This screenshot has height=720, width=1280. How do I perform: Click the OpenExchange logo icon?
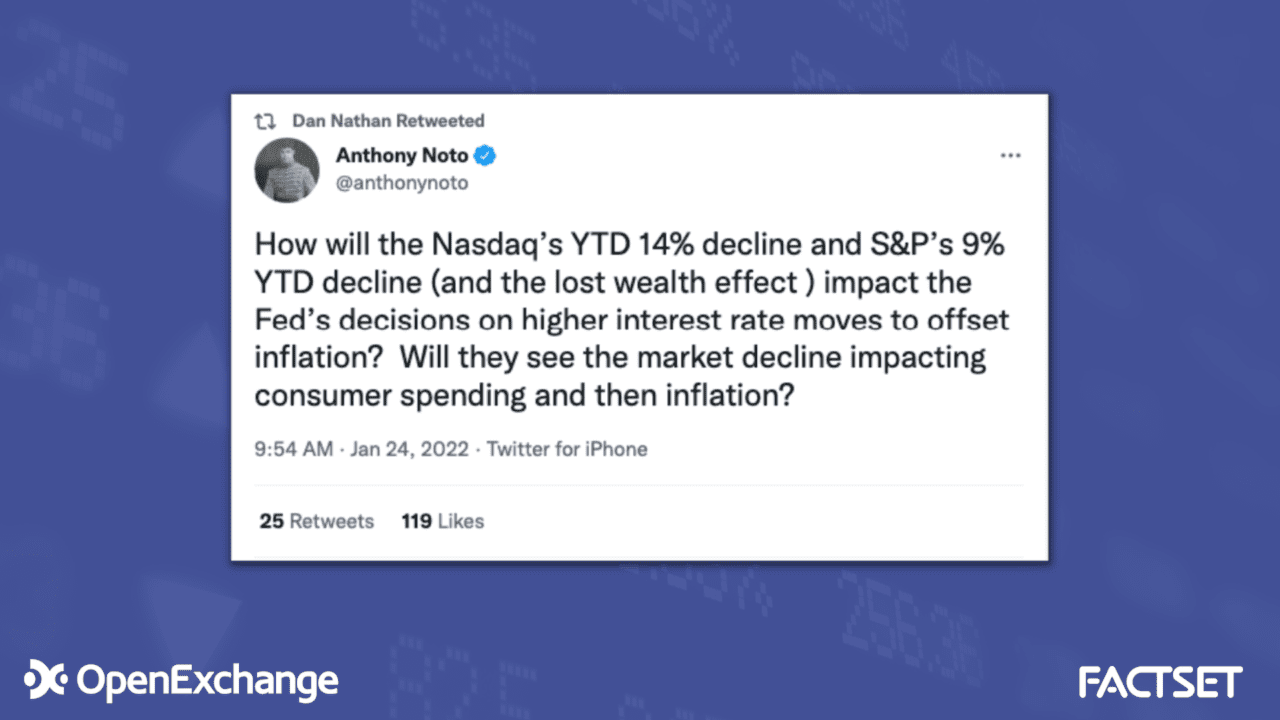click(x=45, y=680)
